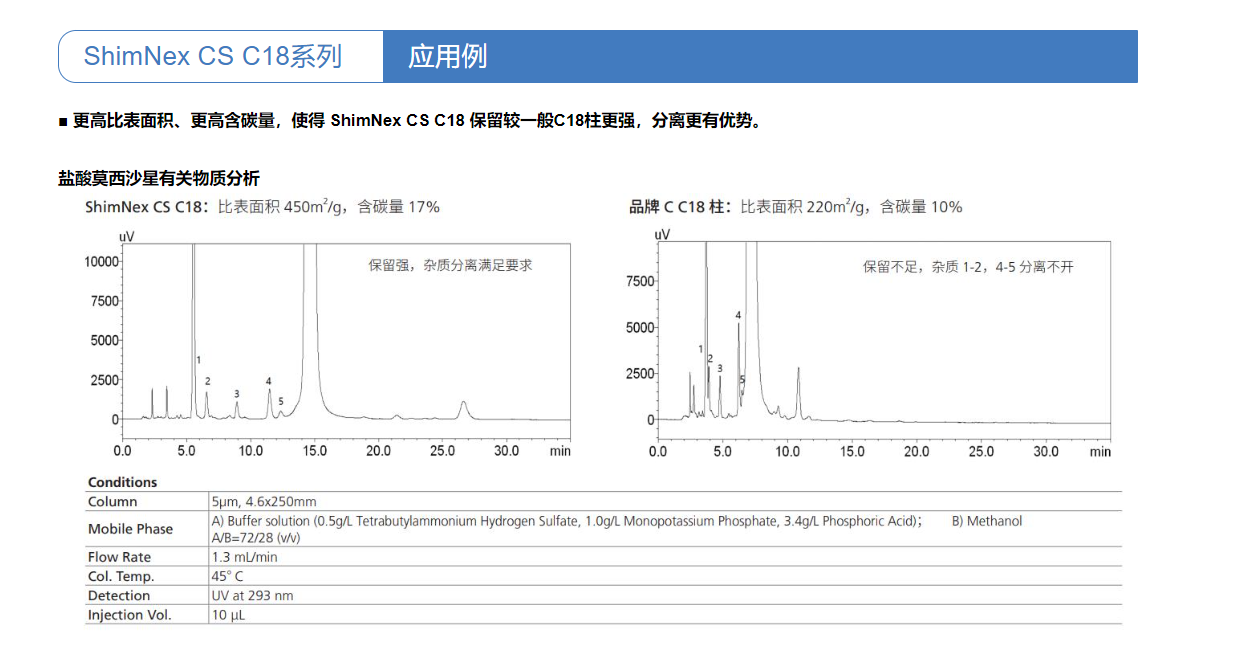Click peak 4 label in left chromatogram

click(268, 381)
